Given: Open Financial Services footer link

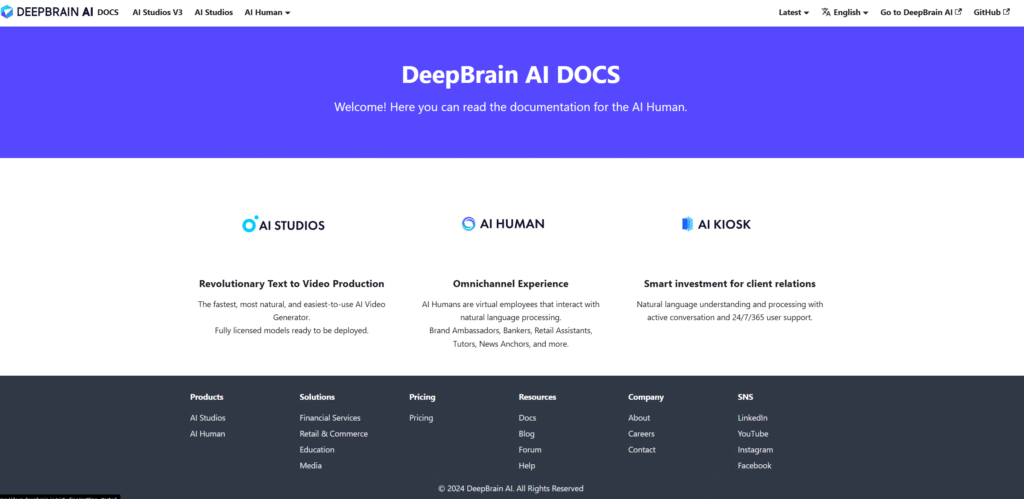Looking at the screenshot, I should 330,418.
